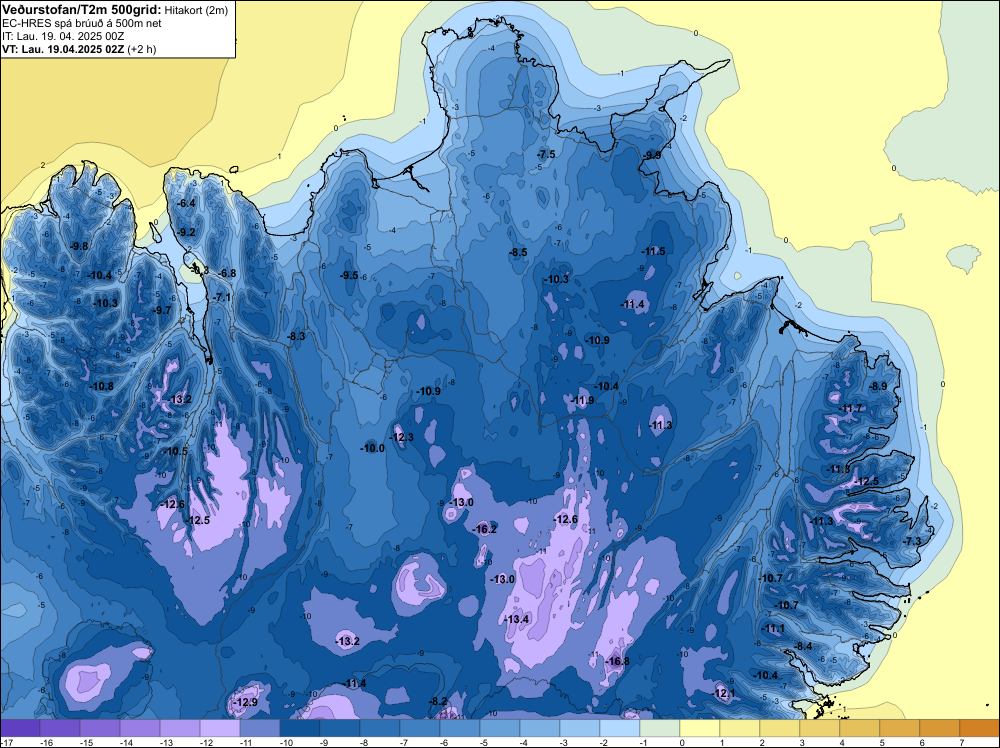The image size is (1000, 748).
Task: Click the temperature label '-7.1'
Action: [x=222, y=297]
